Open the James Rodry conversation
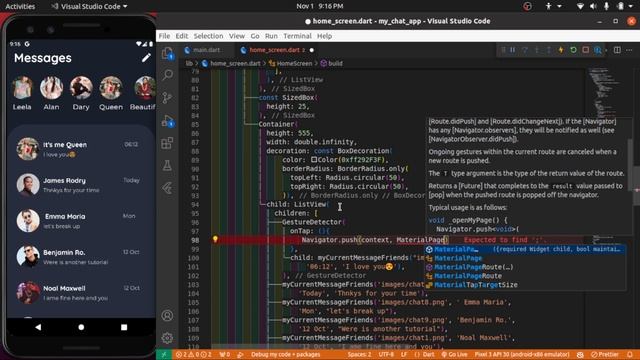 [x=80, y=185]
